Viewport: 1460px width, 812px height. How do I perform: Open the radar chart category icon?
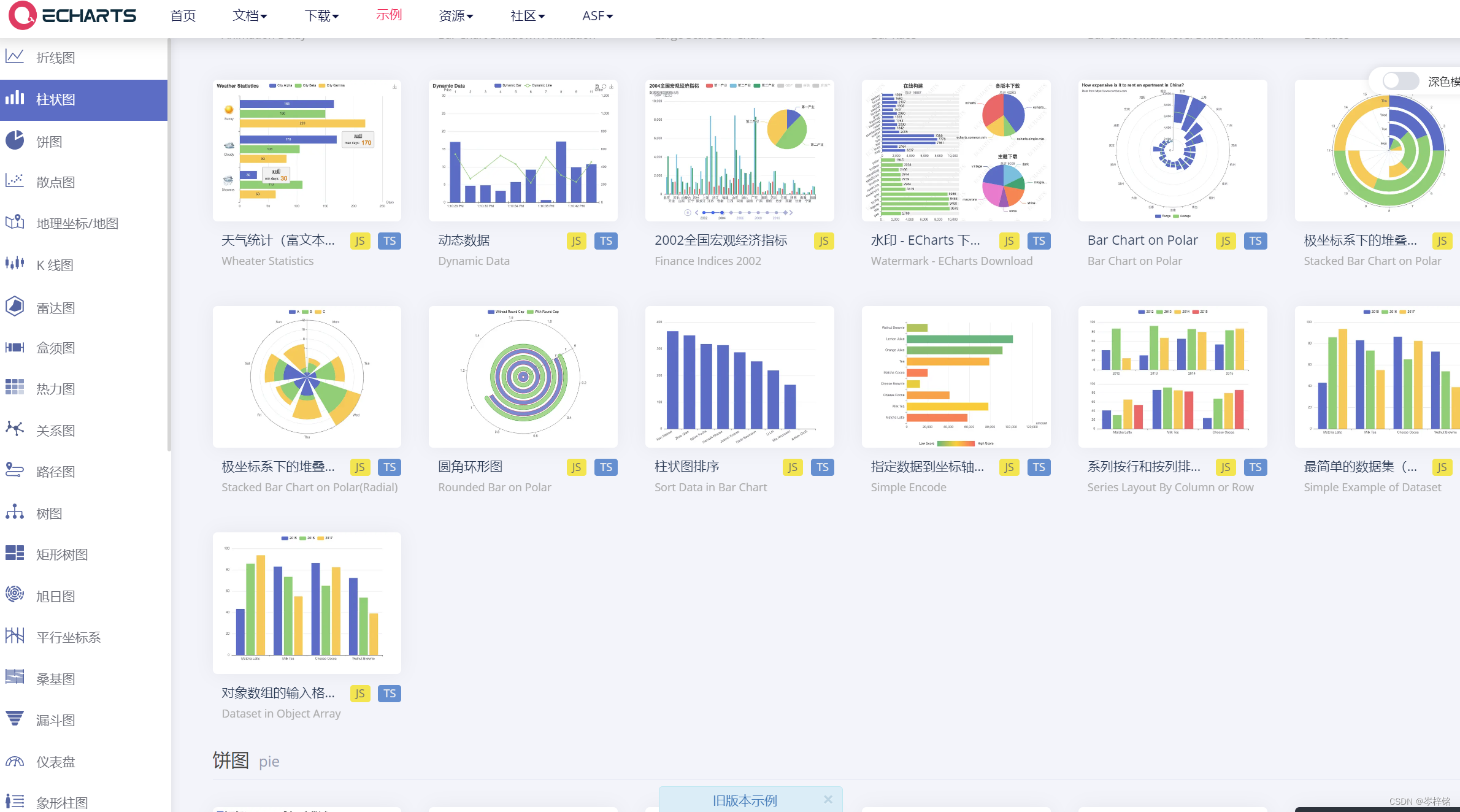pos(15,306)
